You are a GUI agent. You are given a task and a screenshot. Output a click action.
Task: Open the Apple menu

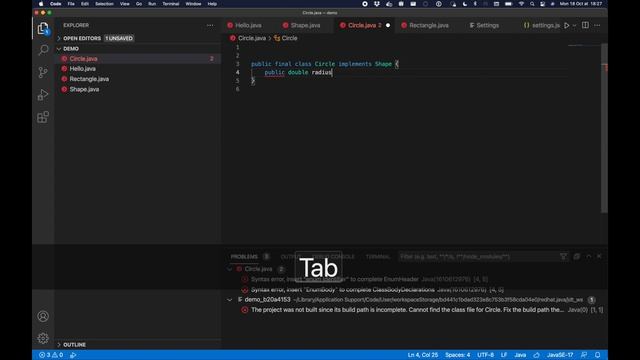click(x=41, y=4)
